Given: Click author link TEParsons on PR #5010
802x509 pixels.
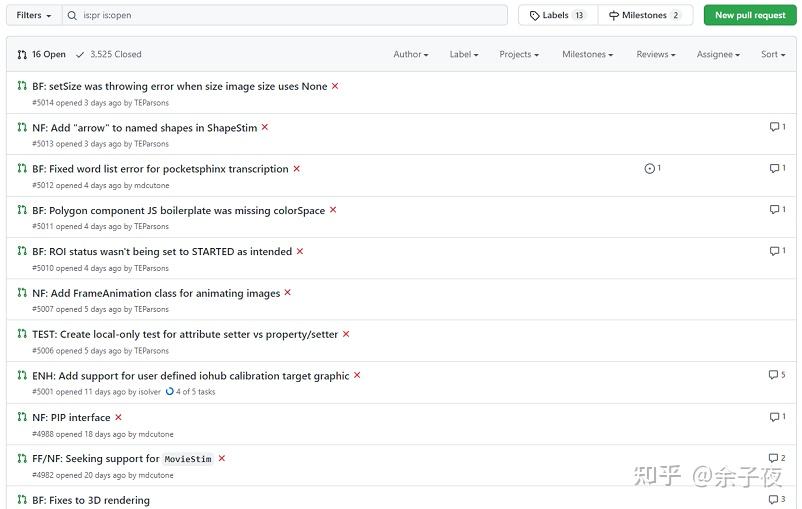Looking at the screenshot, I should click(x=152, y=268).
